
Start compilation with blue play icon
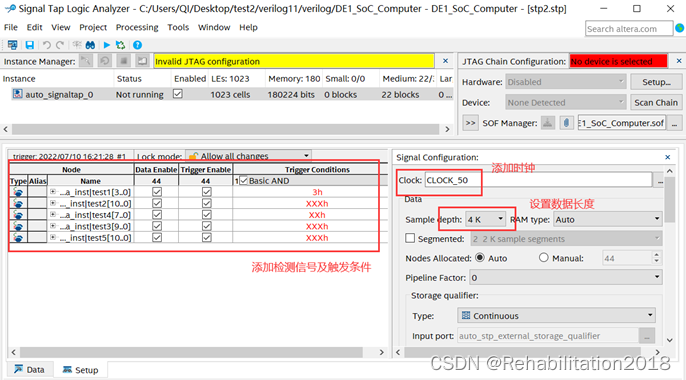(106, 45)
